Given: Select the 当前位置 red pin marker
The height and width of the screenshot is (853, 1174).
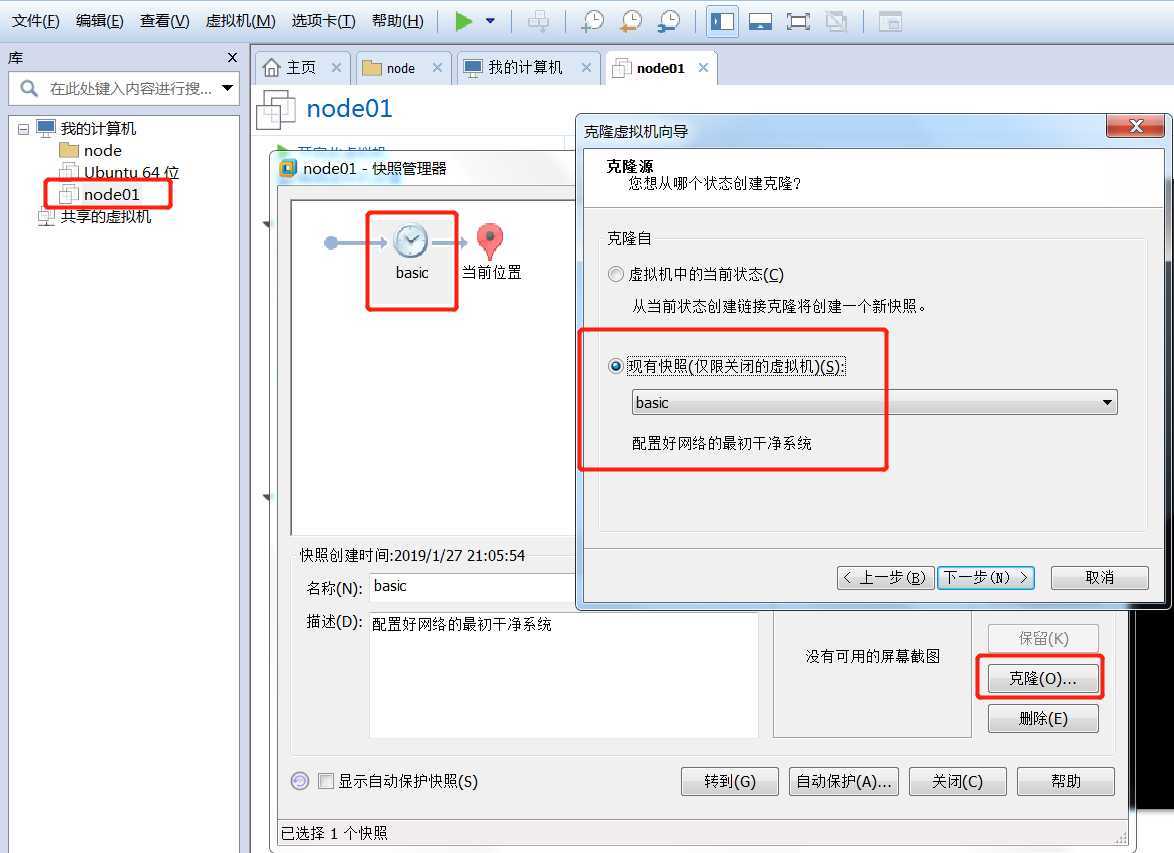Looking at the screenshot, I should pyautogui.click(x=490, y=241).
